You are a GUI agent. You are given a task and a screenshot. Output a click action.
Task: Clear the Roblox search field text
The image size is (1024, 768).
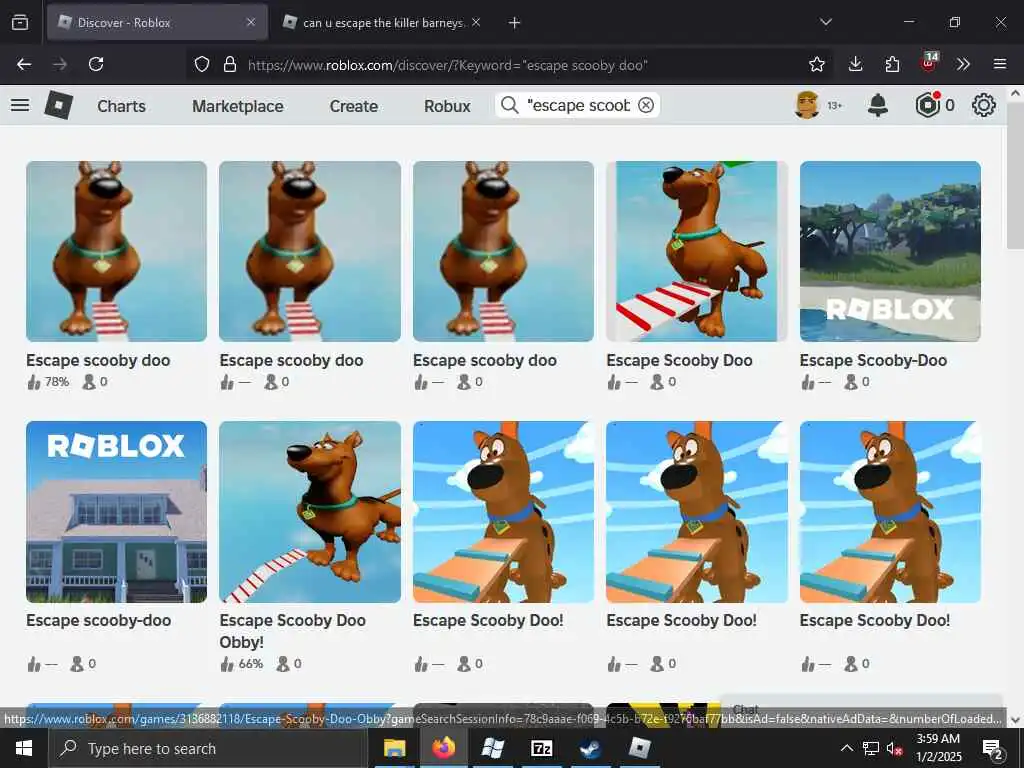coord(646,105)
